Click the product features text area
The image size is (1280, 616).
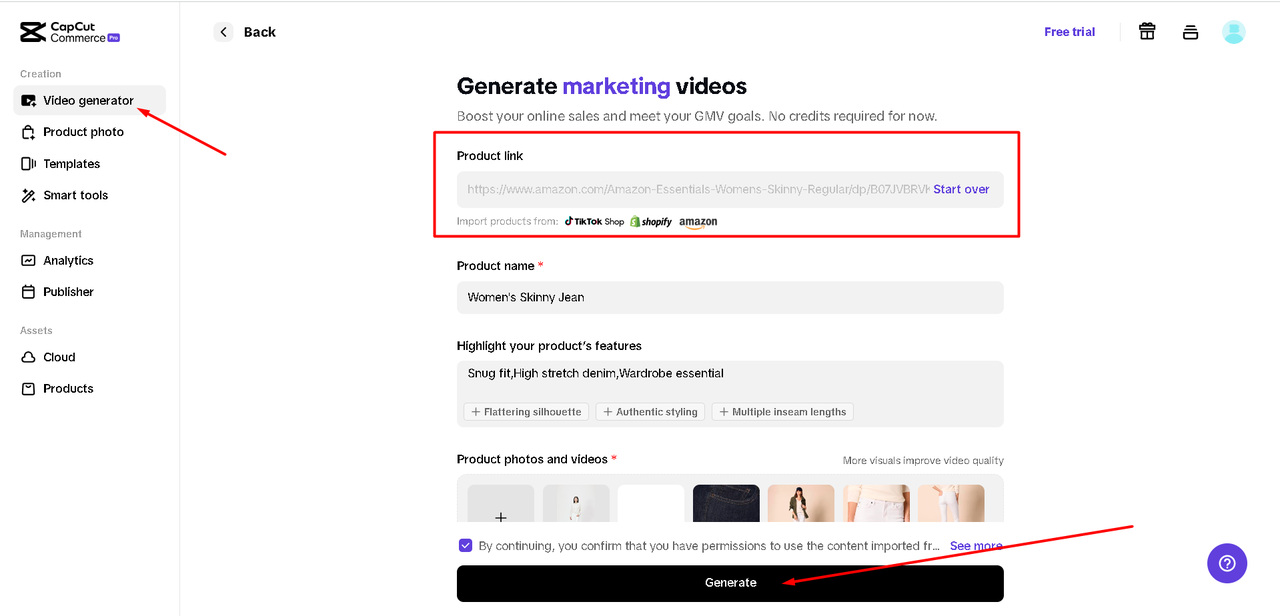pyautogui.click(x=730, y=394)
